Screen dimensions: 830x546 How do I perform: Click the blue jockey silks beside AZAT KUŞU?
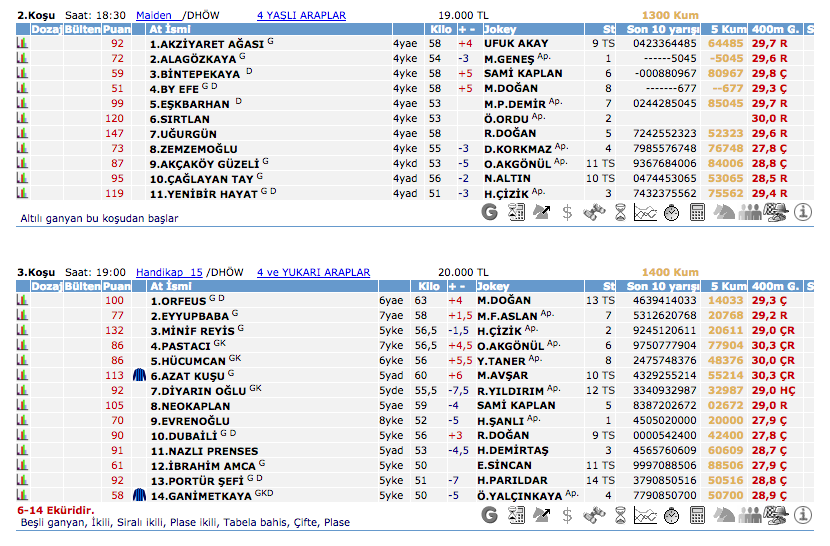pos(139,375)
